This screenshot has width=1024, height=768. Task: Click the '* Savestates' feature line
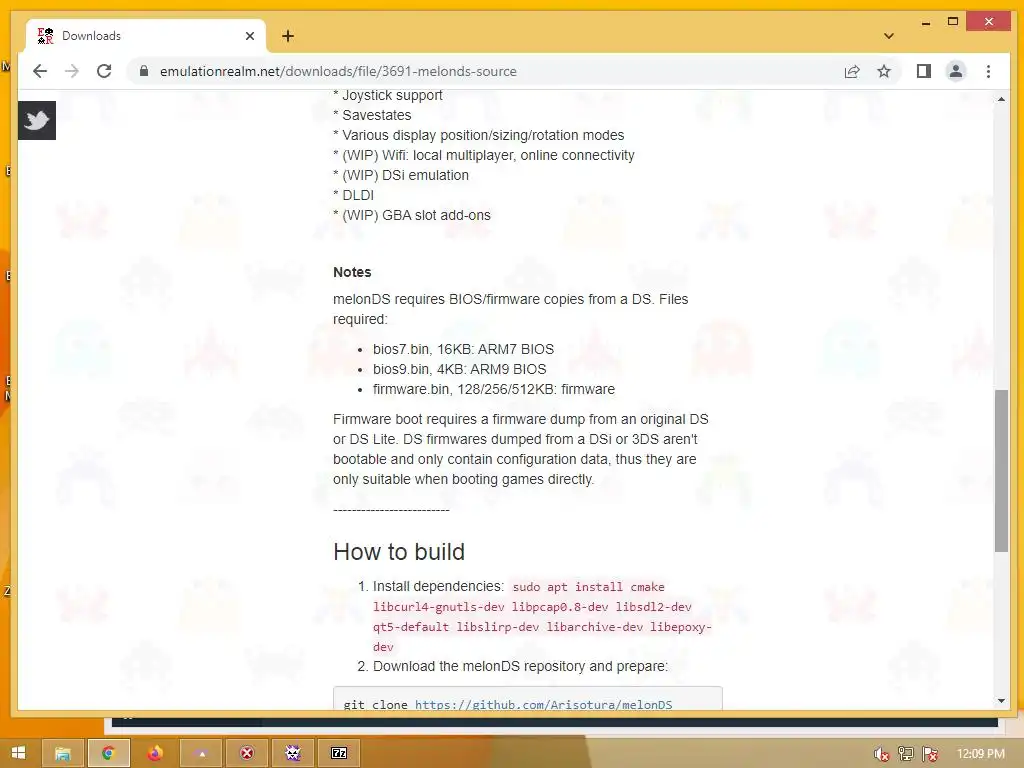pos(372,115)
